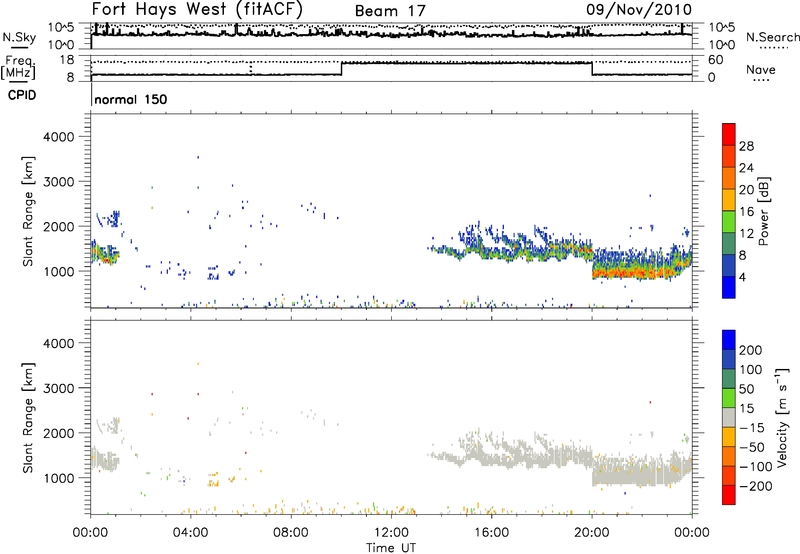Click the '20:00' time axis tick label

(x=591, y=533)
